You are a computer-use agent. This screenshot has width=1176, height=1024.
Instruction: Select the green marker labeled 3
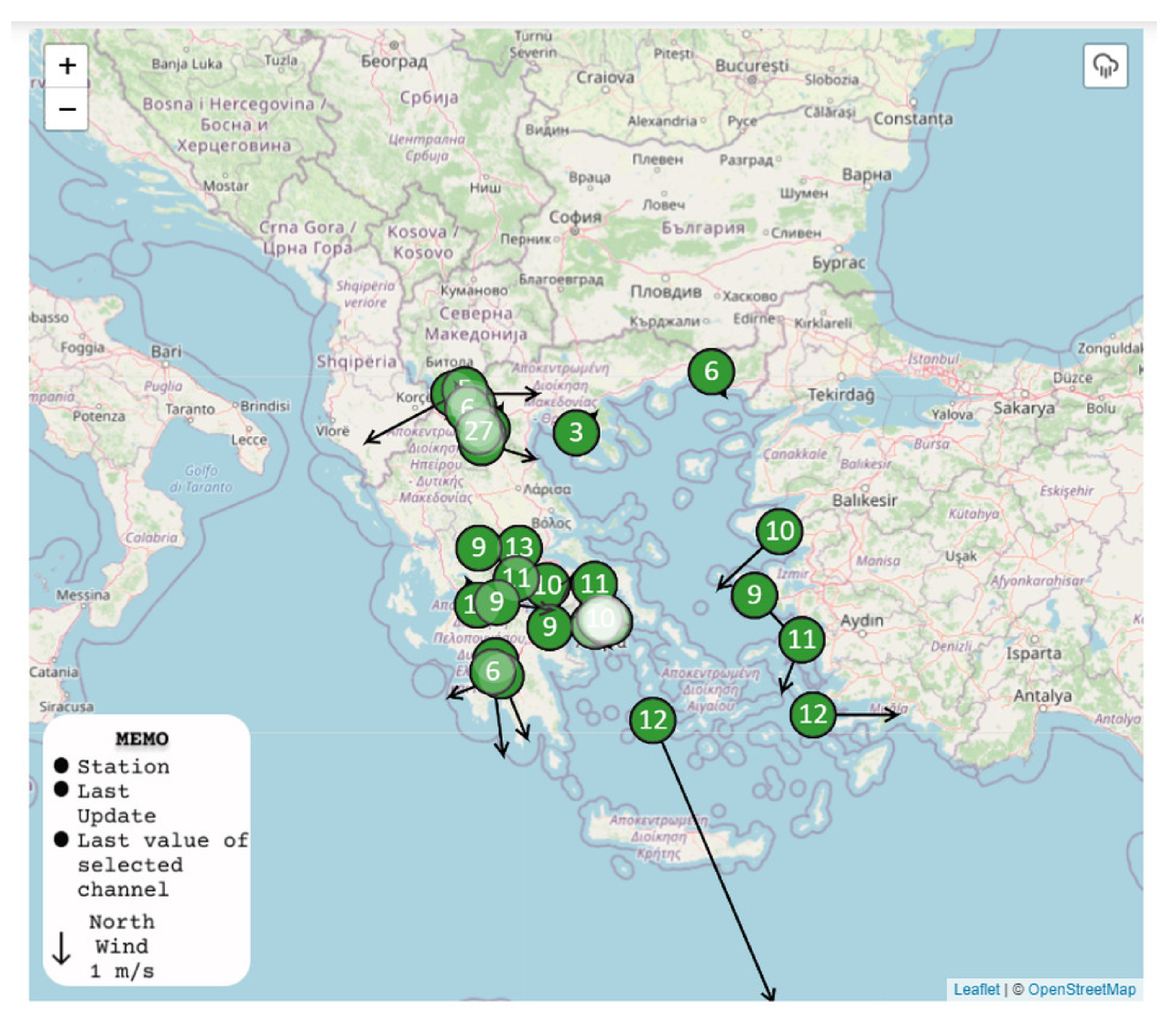(576, 432)
